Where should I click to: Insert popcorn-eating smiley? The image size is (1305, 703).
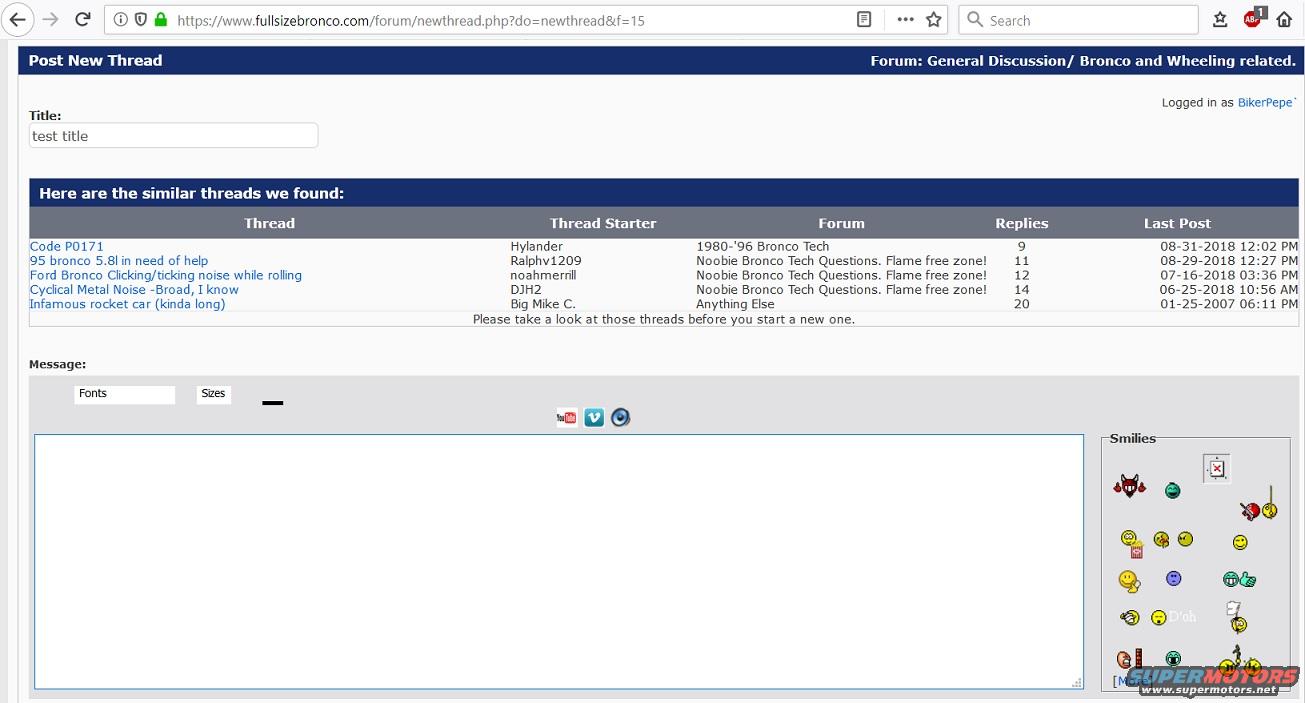[1131, 543]
